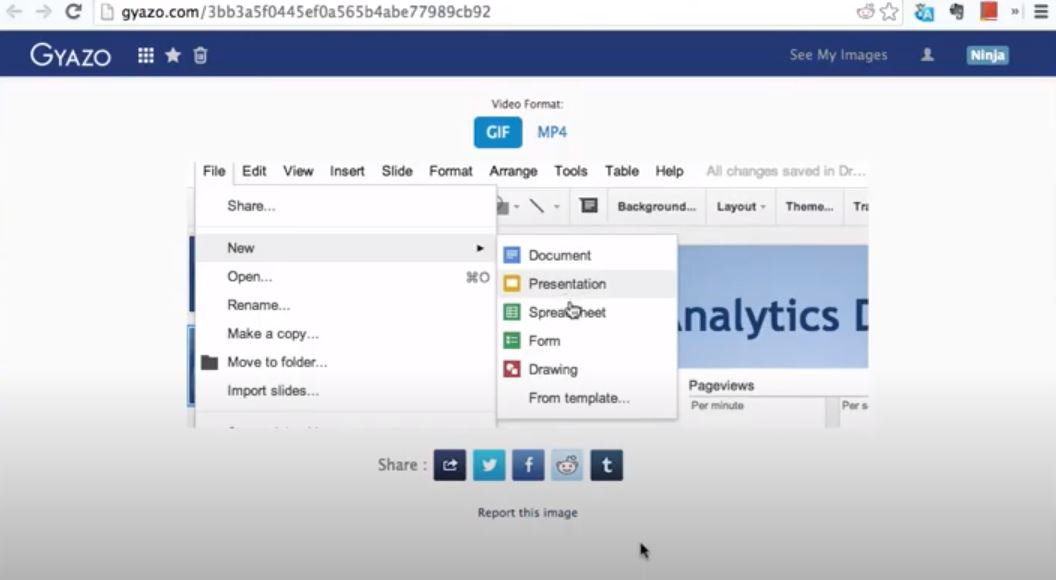Open the Insert menu in the GIF
The image size is (1056, 580).
(347, 171)
